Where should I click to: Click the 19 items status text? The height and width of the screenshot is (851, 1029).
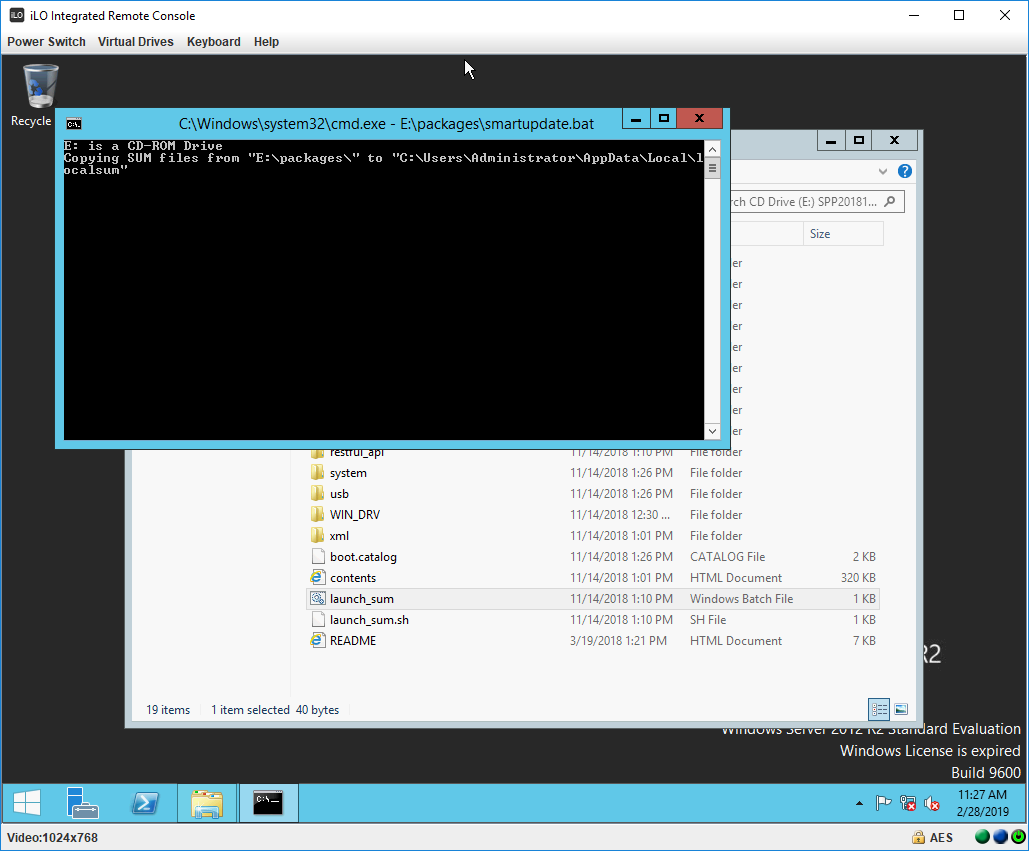pos(168,709)
